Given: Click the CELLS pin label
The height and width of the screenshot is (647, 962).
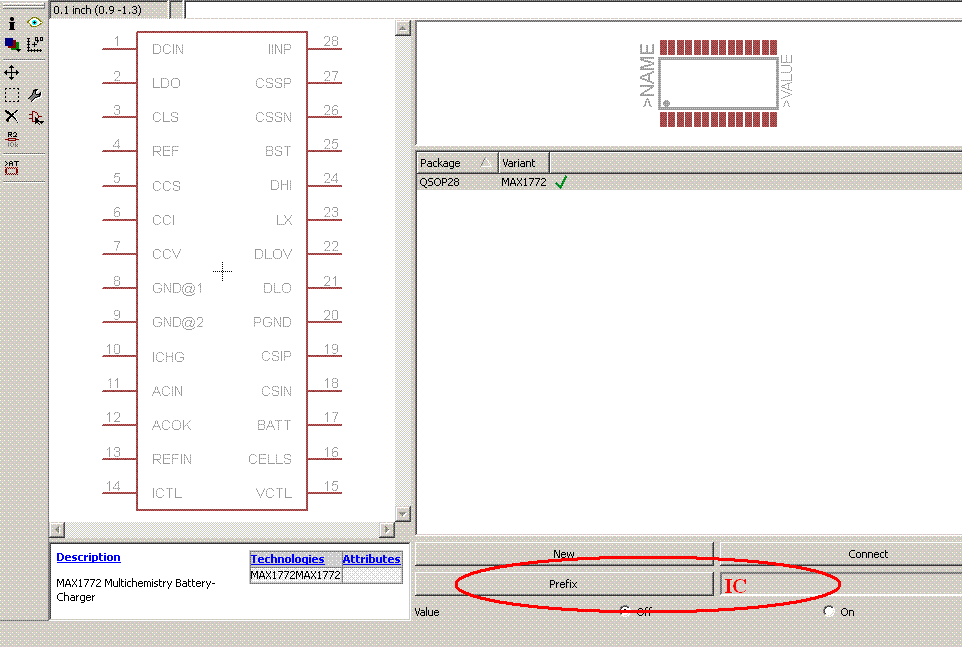Looking at the screenshot, I should tap(270, 459).
